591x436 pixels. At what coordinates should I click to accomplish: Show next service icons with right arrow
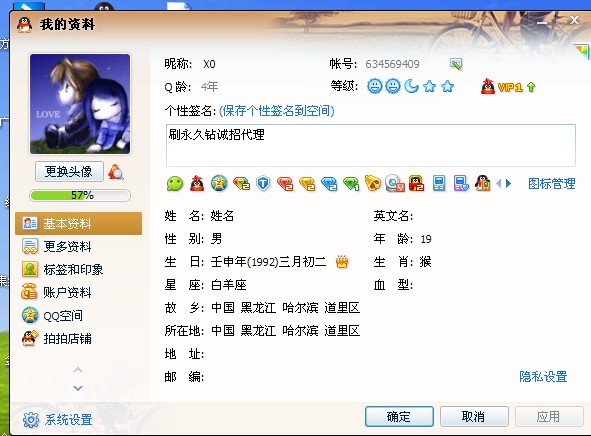pyautogui.click(x=508, y=184)
